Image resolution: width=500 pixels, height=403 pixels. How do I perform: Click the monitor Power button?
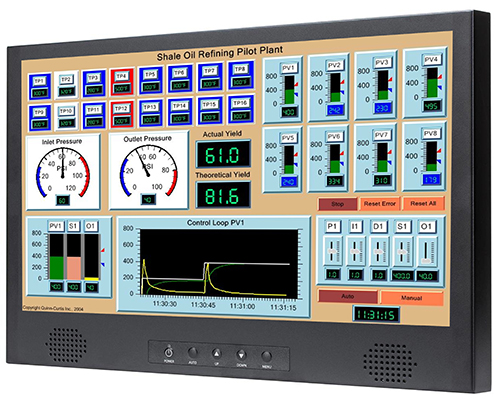click(169, 352)
